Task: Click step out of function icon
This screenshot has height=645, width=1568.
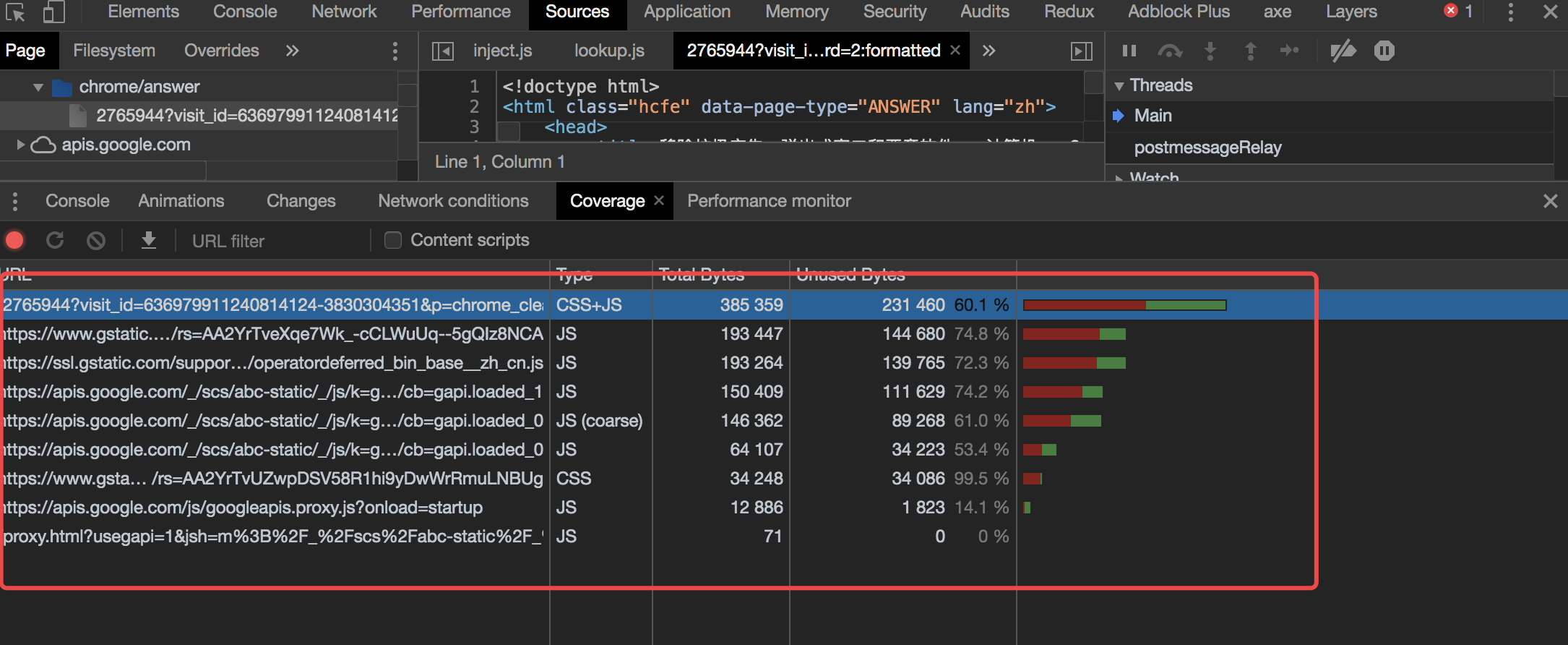Action: (1251, 51)
